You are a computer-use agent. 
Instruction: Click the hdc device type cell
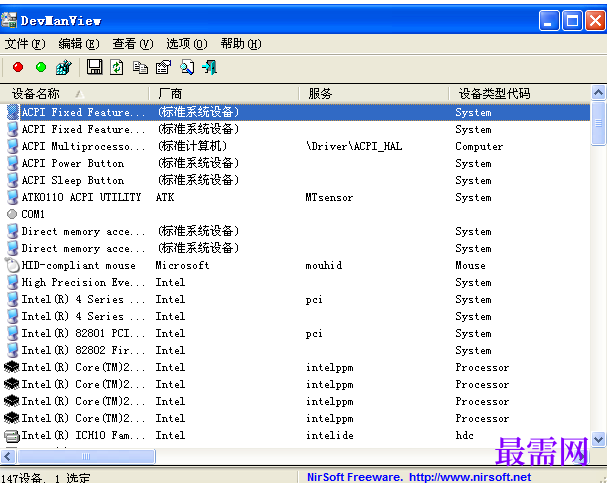coord(465,436)
